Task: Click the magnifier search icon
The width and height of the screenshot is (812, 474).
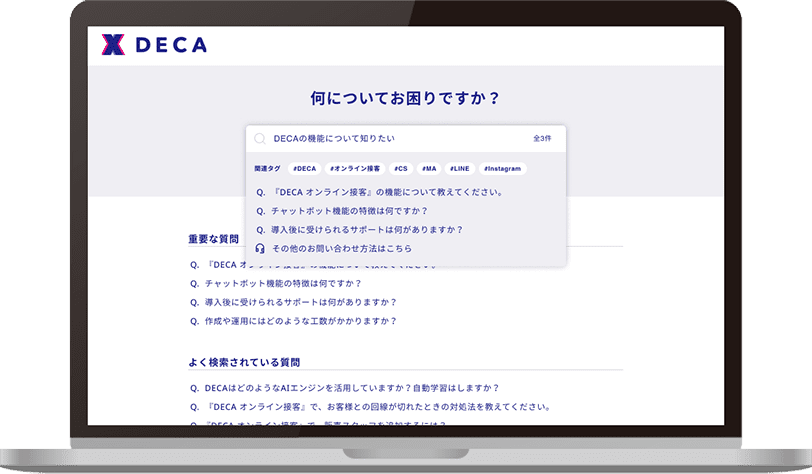Action: pyautogui.click(x=259, y=139)
